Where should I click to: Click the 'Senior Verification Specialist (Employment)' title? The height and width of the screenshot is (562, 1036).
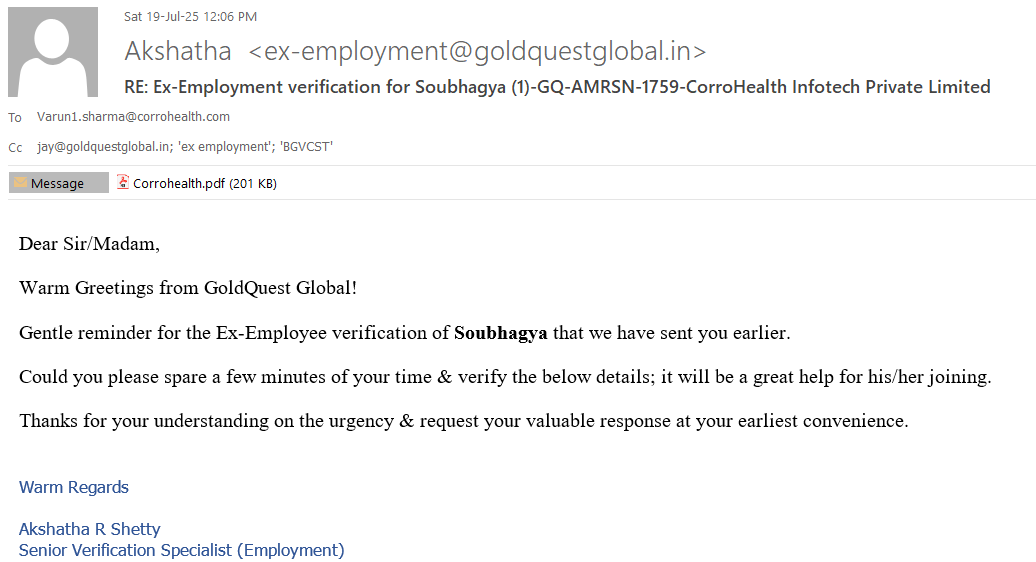(181, 550)
